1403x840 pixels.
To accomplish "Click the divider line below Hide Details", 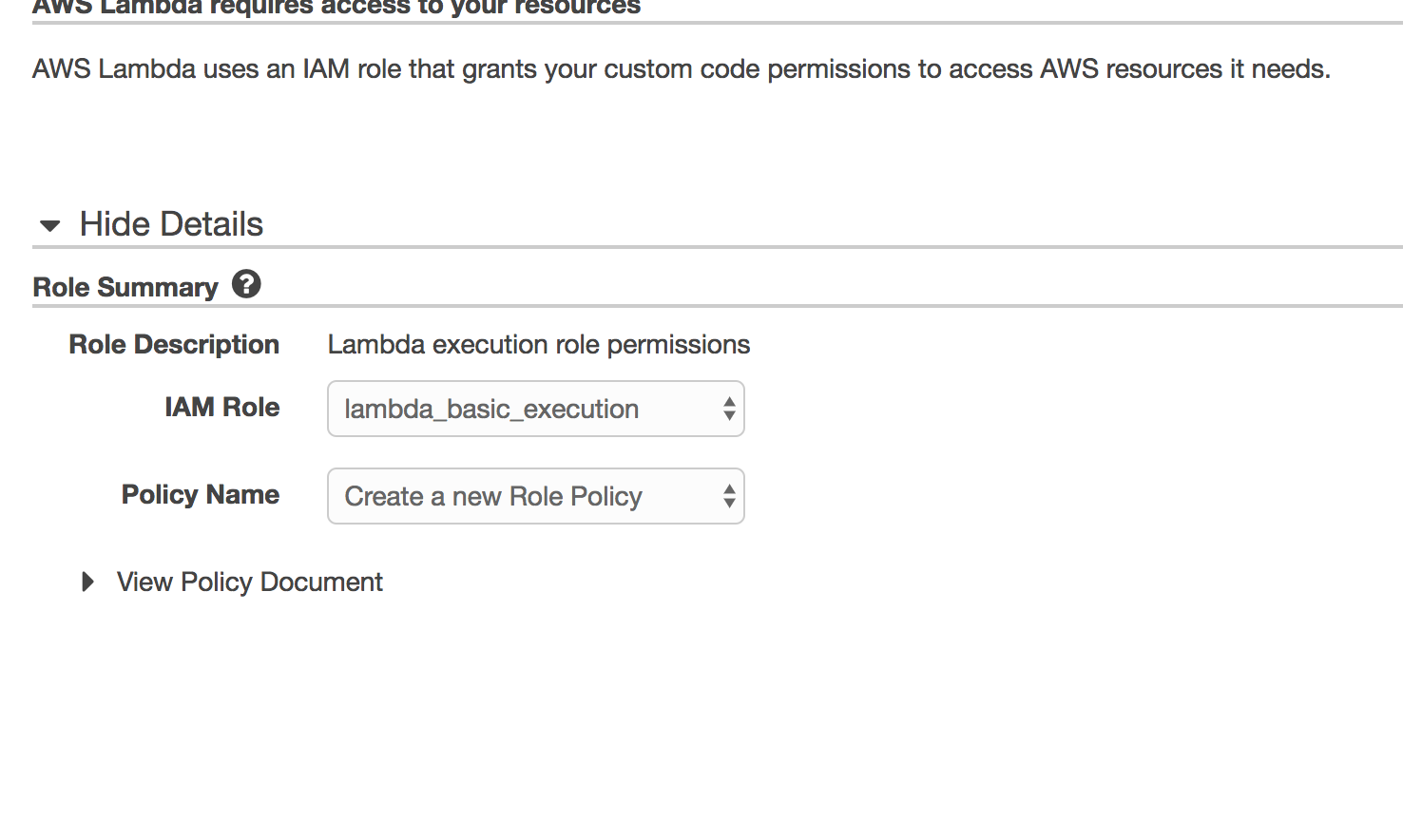I will click(718, 247).
